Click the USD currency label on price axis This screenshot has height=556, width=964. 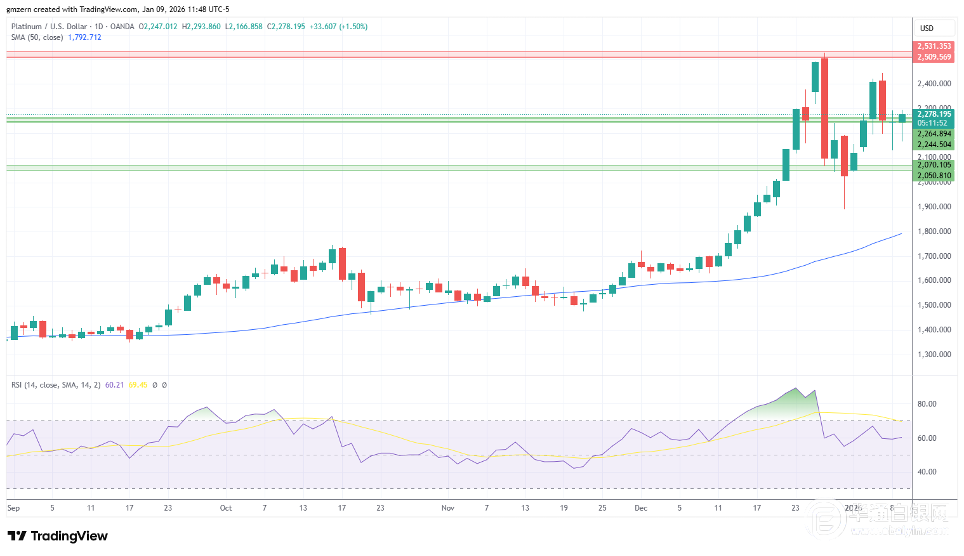coord(926,27)
